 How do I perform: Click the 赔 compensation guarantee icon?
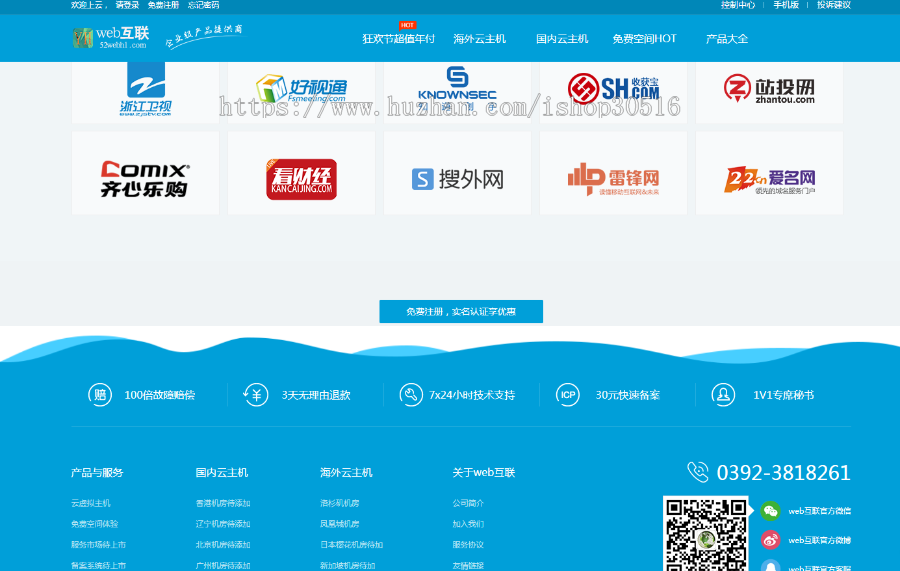coord(100,395)
